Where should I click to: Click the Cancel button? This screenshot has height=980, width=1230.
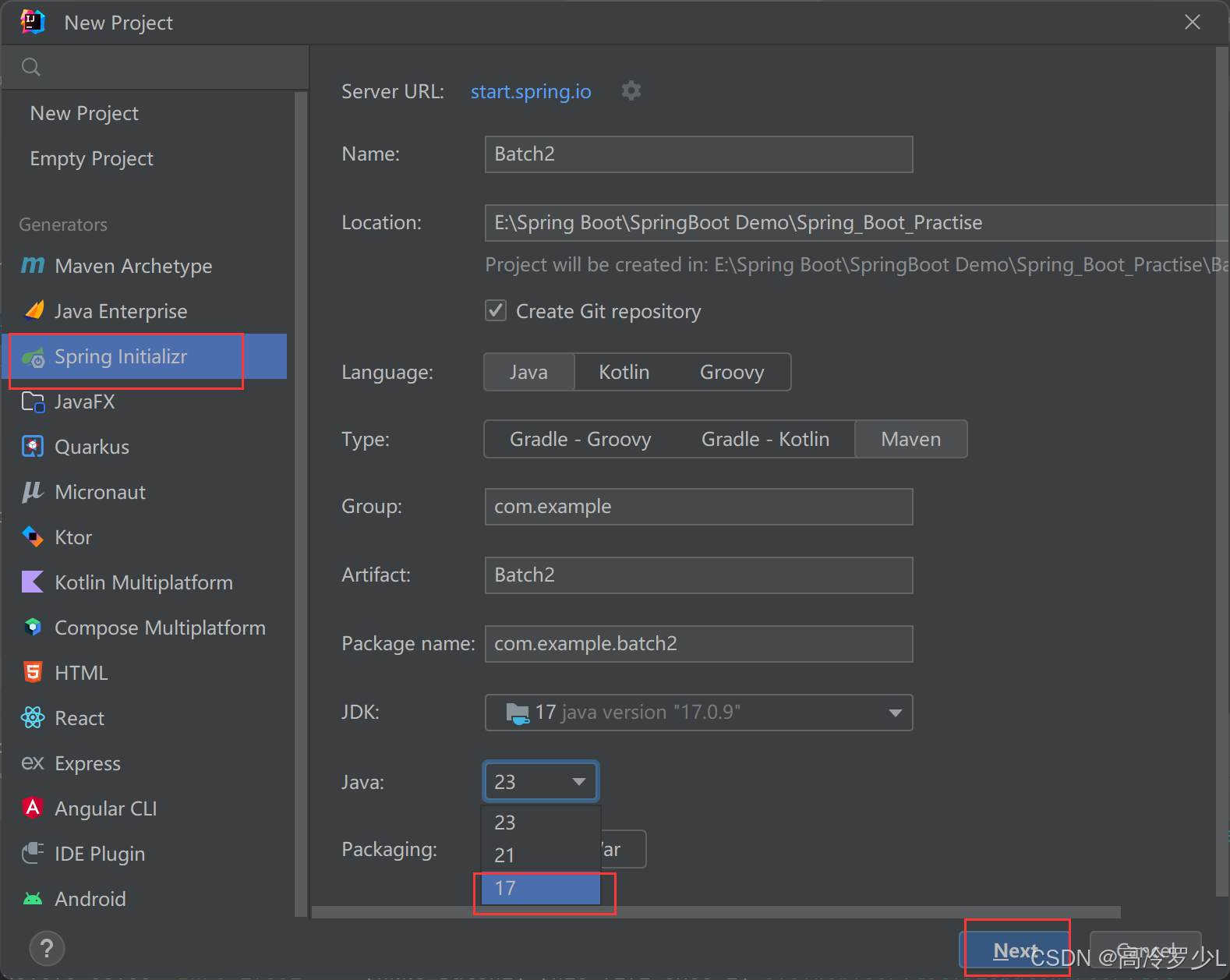click(1145, 950)
